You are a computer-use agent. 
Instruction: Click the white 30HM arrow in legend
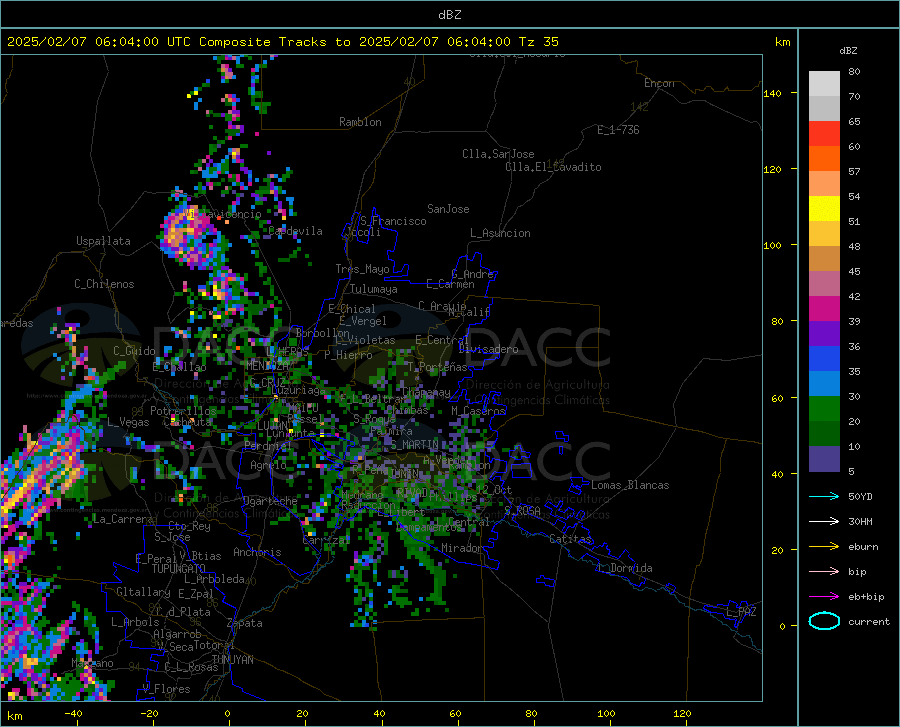(x=824, y=521)
